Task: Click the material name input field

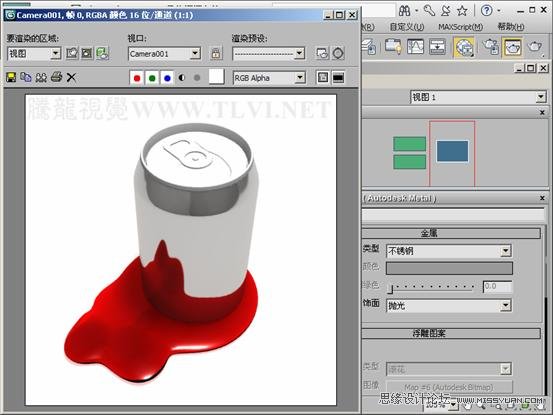Action: 453,215
